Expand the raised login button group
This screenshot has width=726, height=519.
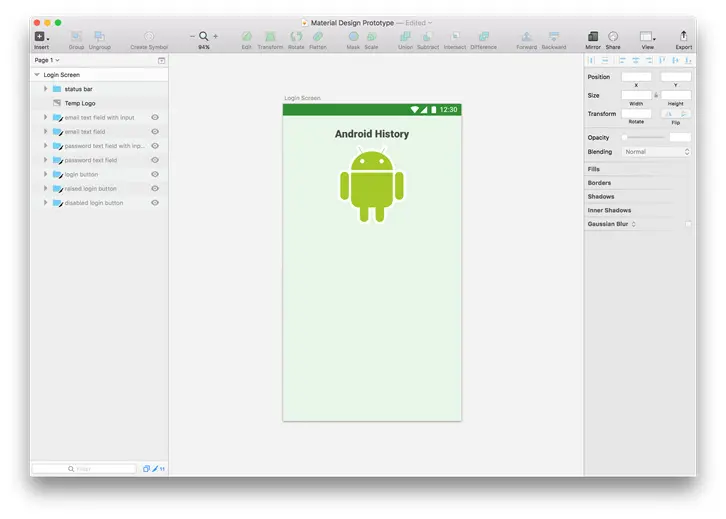pos(45,188)
